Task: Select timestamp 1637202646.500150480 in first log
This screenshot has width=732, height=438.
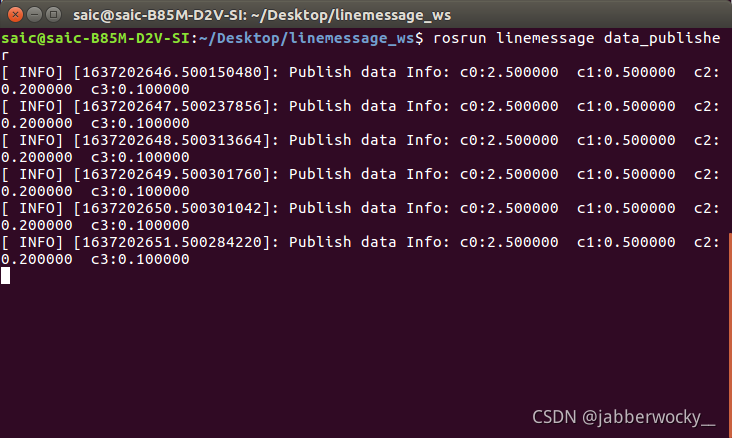Action: pos(172,72)
